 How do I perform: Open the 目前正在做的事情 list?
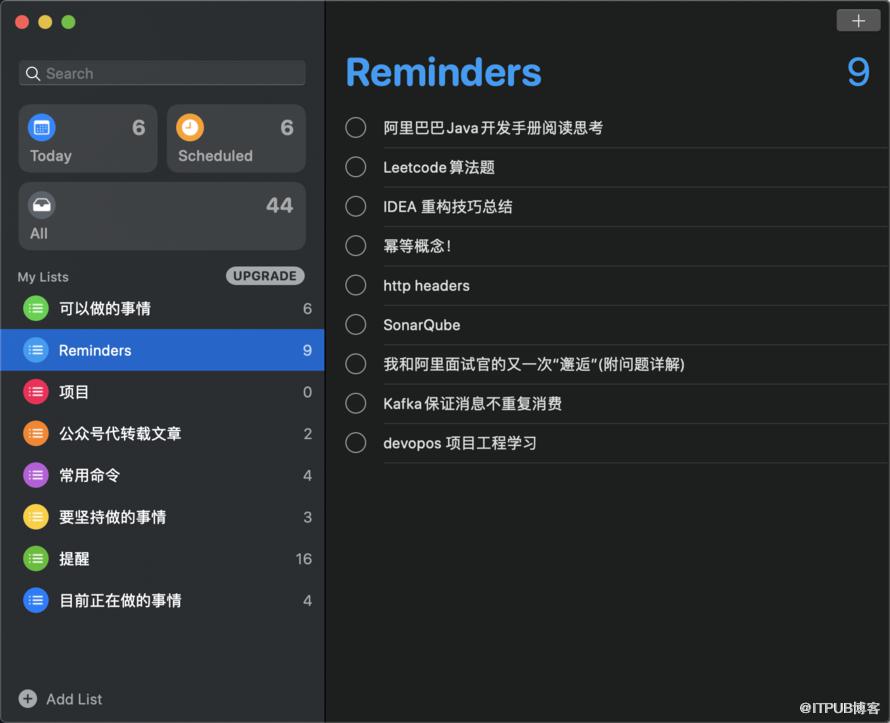(162, 600)
